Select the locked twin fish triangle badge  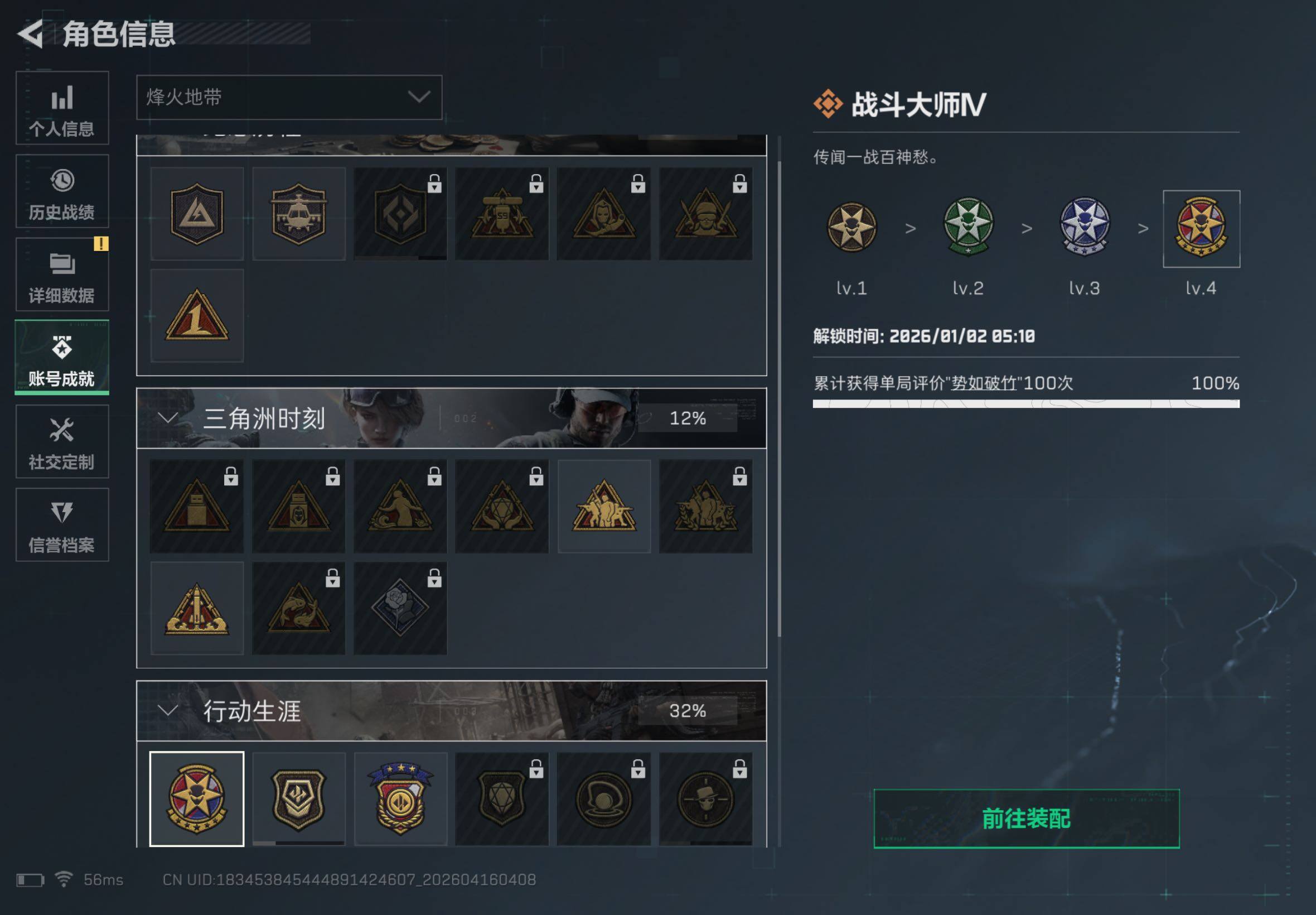(x=298, y=608)
